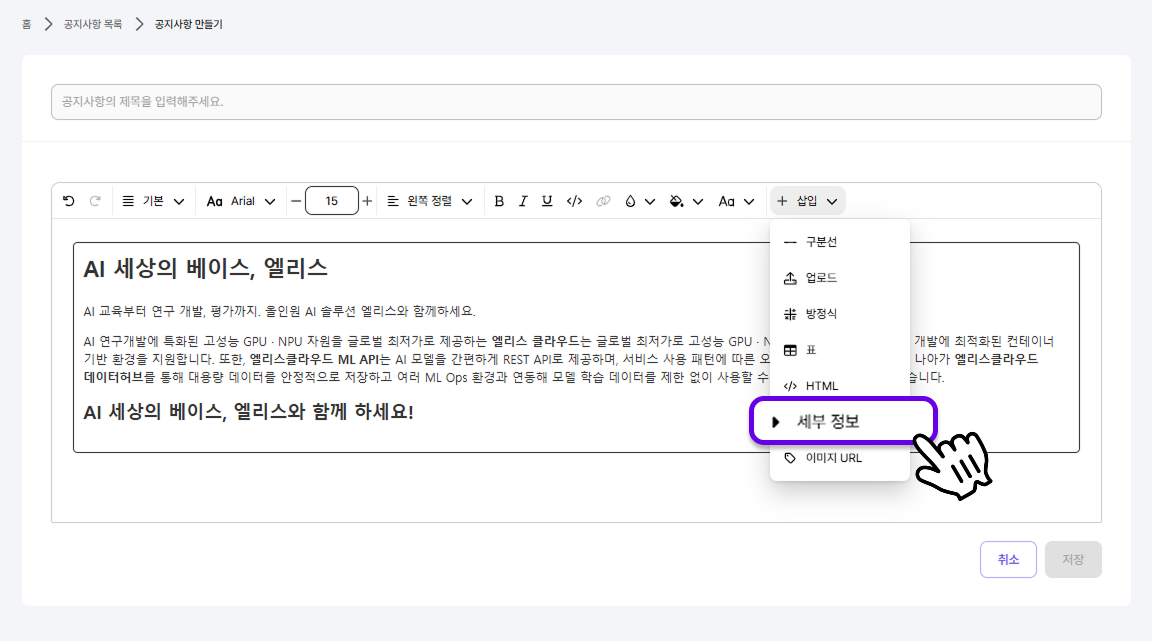Toggle inline code formatting
The image size is (1152, 641).
click(575, 201)
